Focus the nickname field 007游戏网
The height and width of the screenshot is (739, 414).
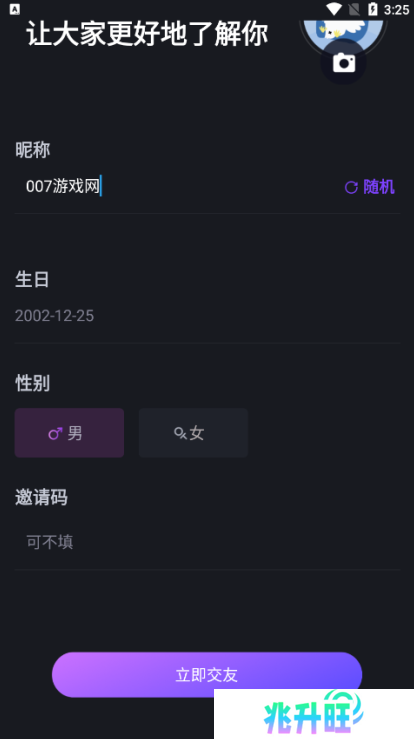174,187
